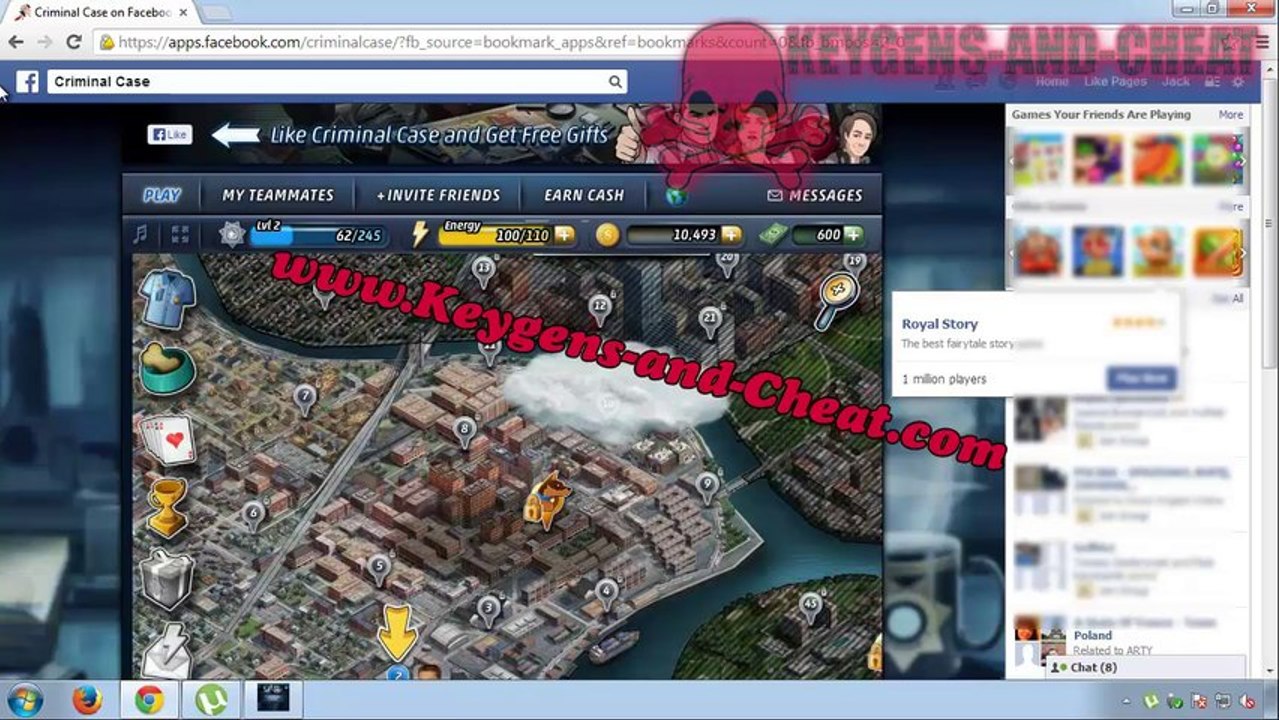Select map pin number 7

pos(305,399)
